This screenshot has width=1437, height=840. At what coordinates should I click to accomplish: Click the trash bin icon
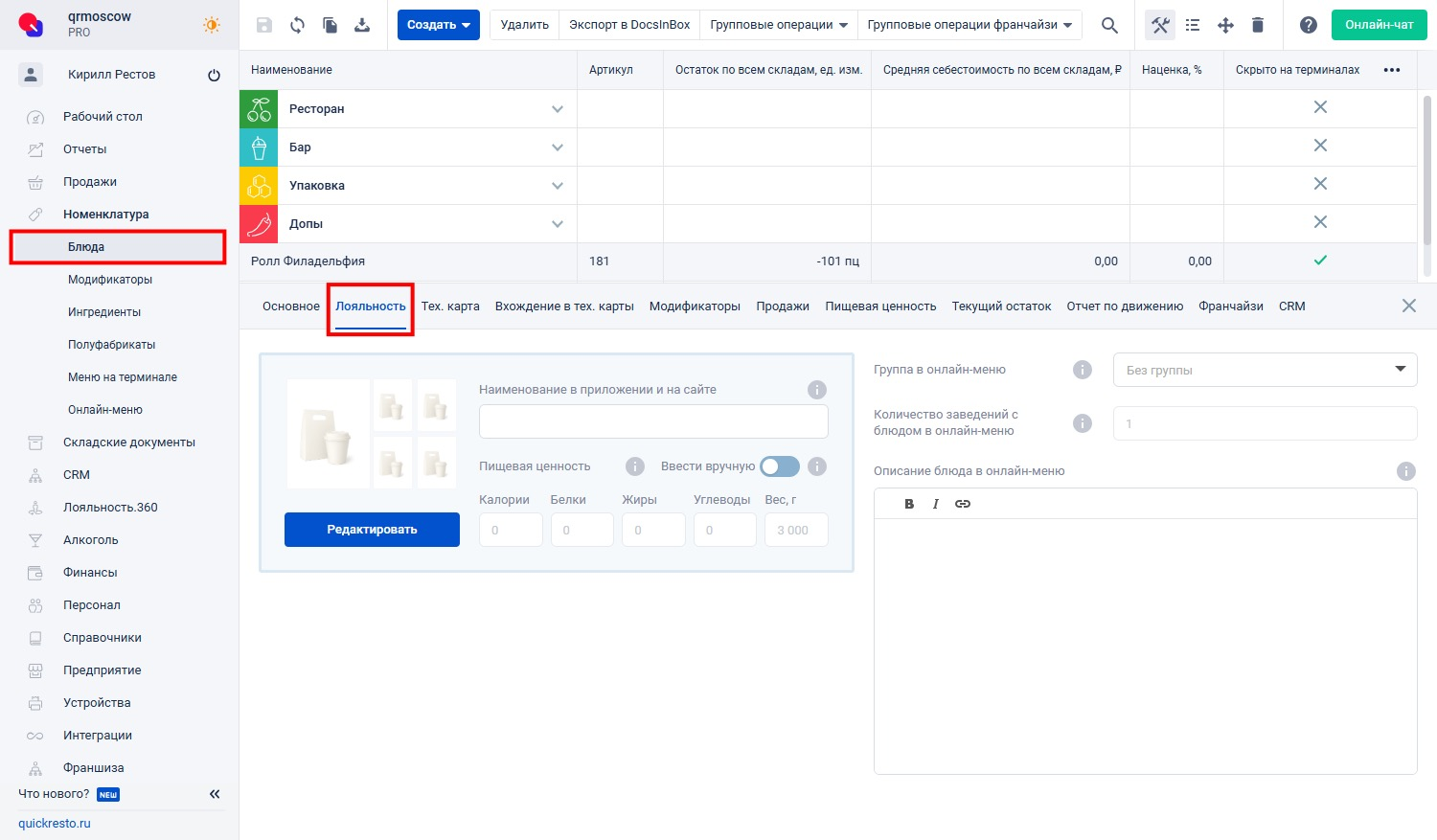coord(1258,25)
